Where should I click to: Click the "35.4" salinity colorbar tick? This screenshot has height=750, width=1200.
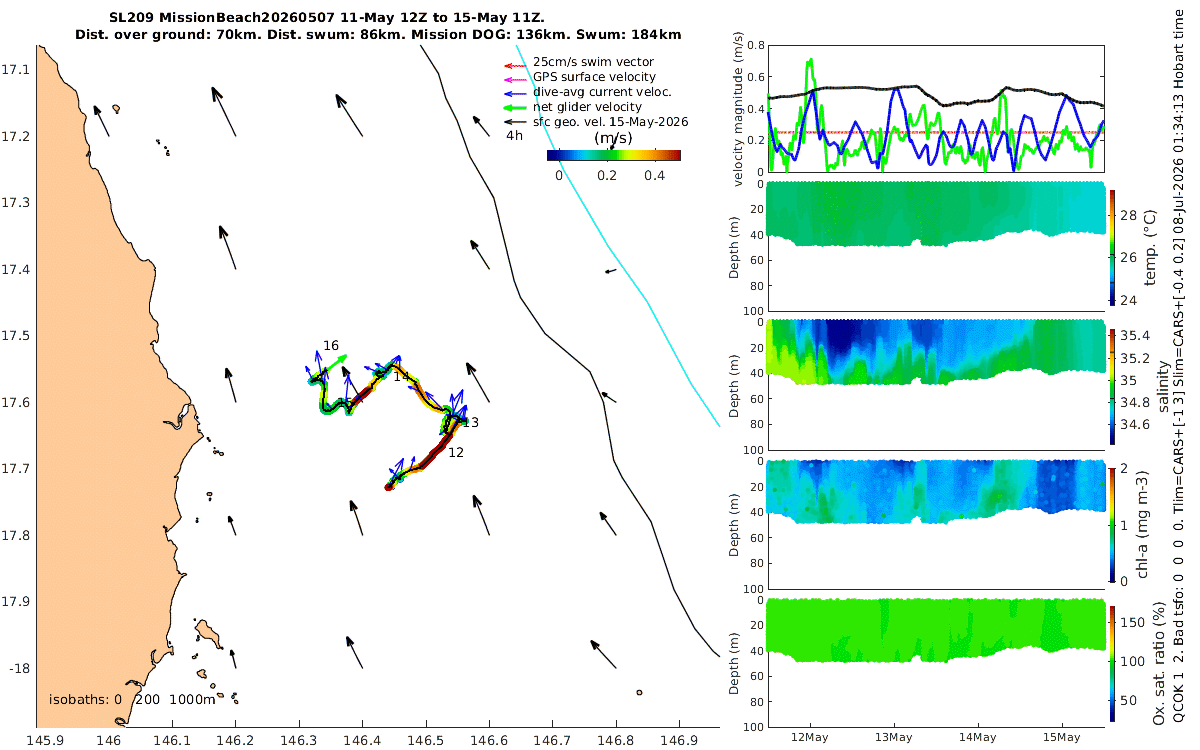(1135, 335)
